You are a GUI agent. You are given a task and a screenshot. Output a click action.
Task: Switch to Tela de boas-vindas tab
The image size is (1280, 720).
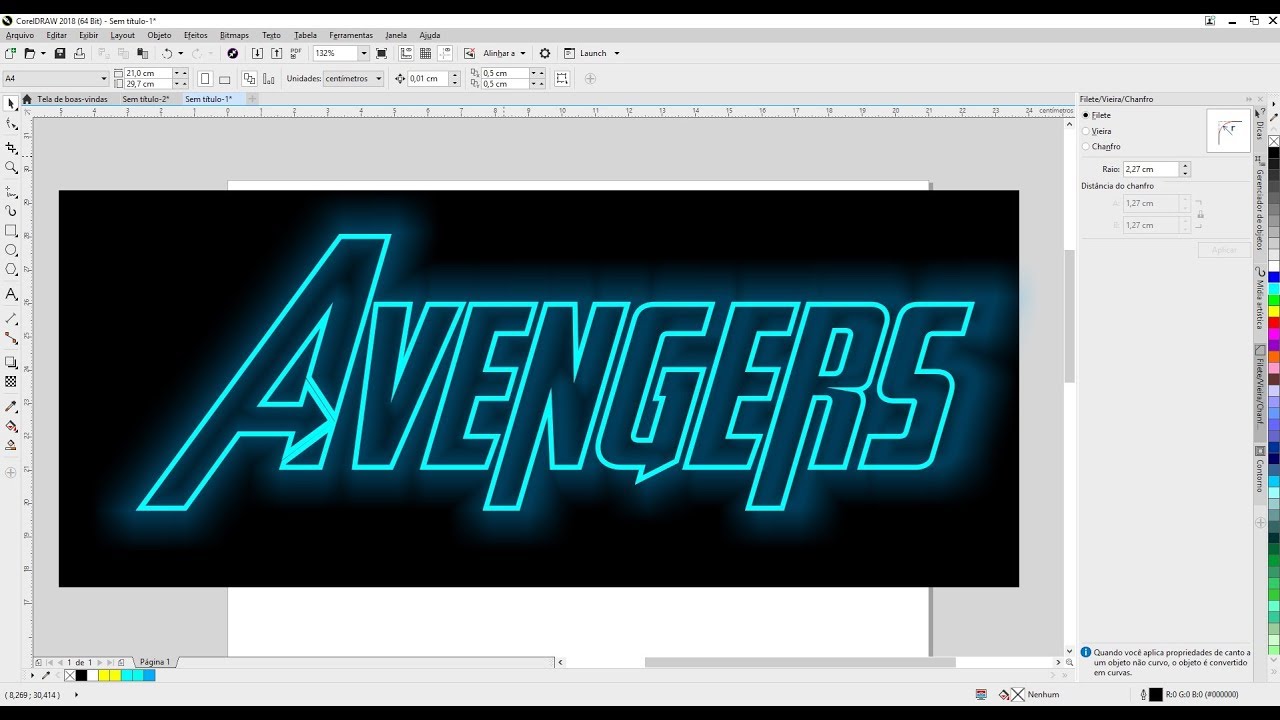(66, 99)
